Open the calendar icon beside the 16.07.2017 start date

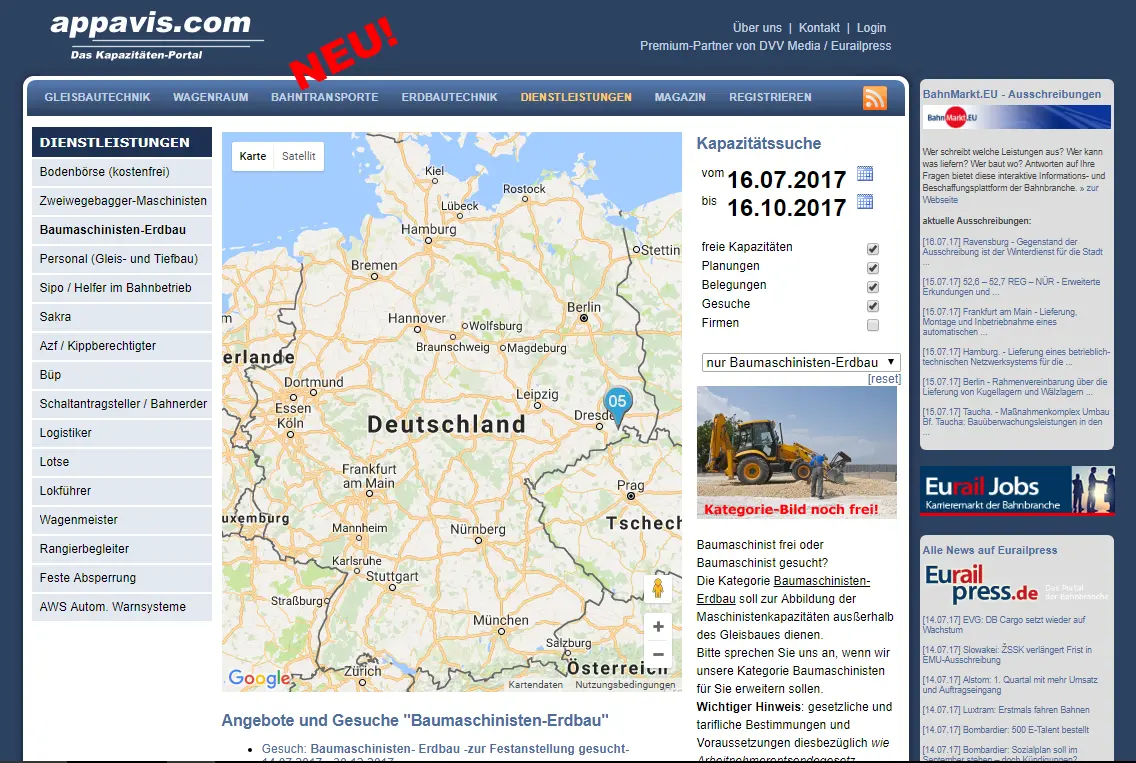865,174
